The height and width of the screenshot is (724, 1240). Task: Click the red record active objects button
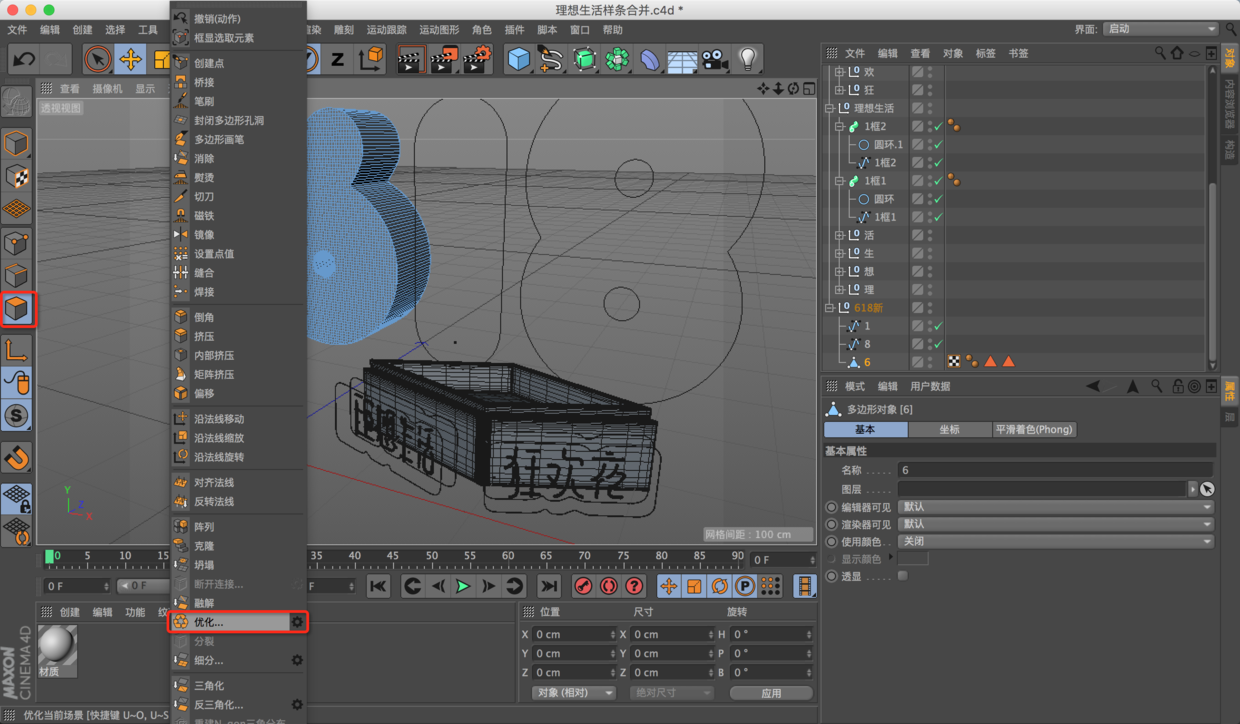pyautogui.click(x=583, y=586)
